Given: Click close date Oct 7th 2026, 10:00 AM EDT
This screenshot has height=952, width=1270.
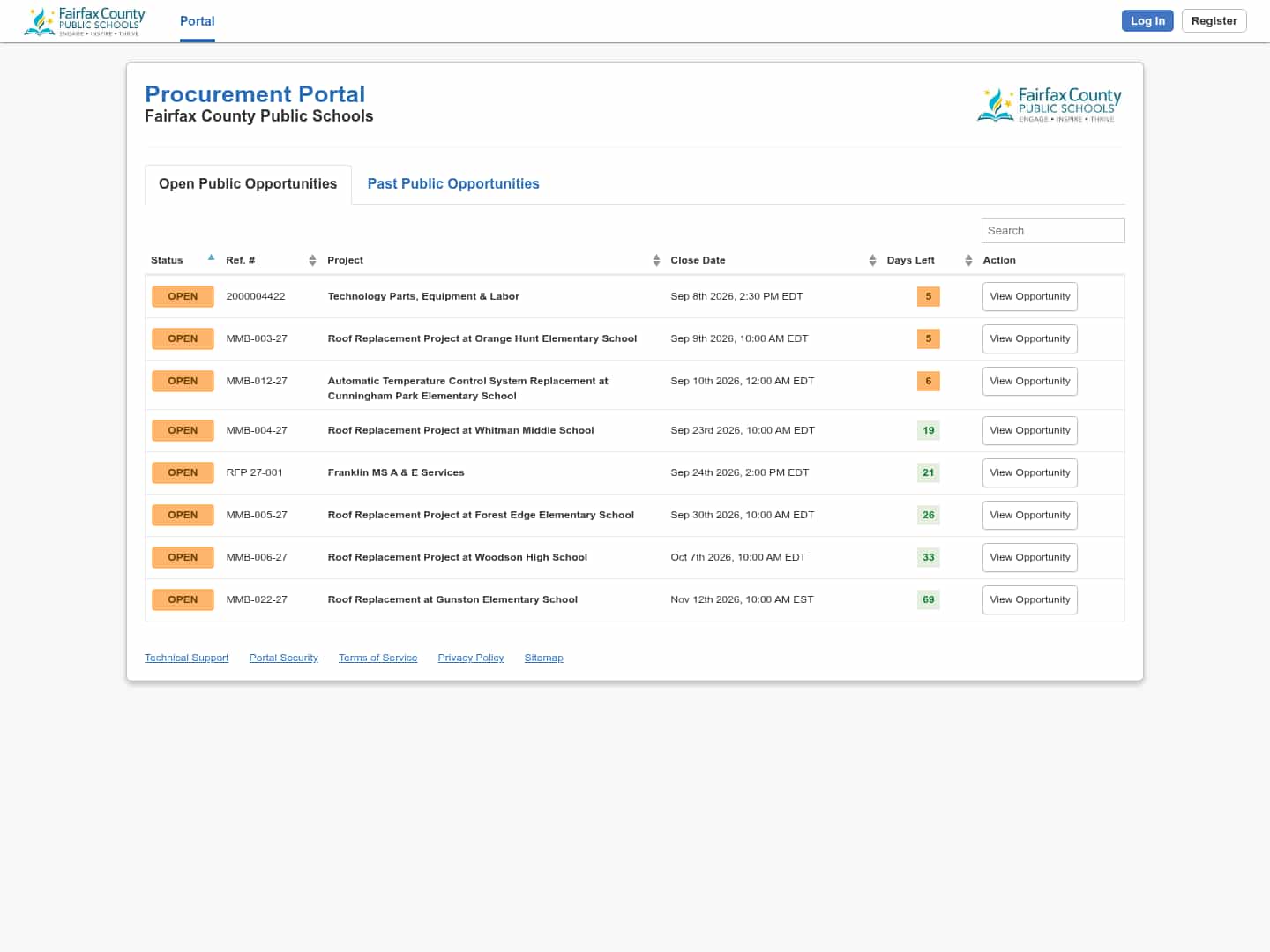Looking at the screenshot, I should [738, 557].
